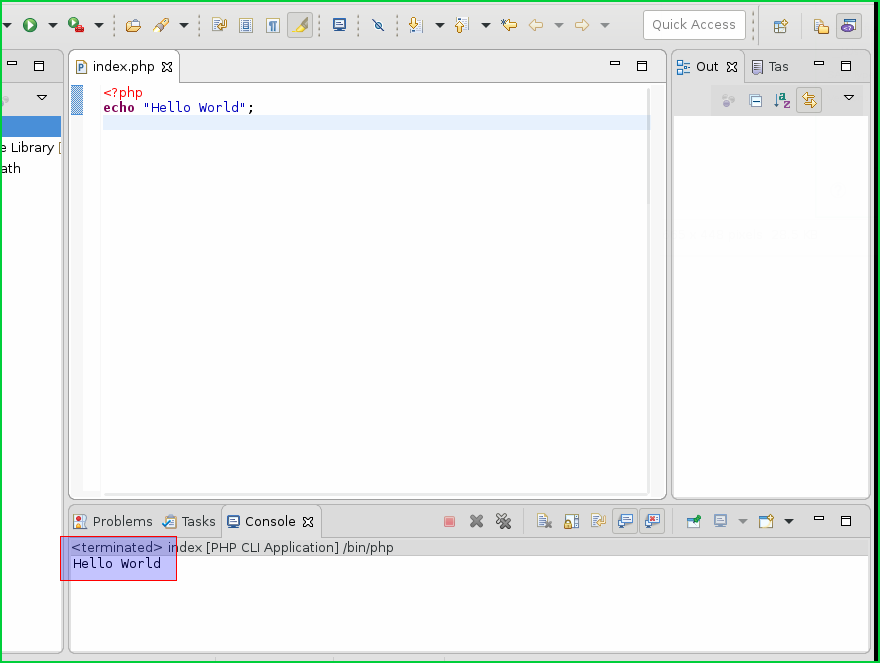Open the Previous Annotation dropdown arrow
The height and width of the screenshot is (663, 880).
tap(486, 25)
